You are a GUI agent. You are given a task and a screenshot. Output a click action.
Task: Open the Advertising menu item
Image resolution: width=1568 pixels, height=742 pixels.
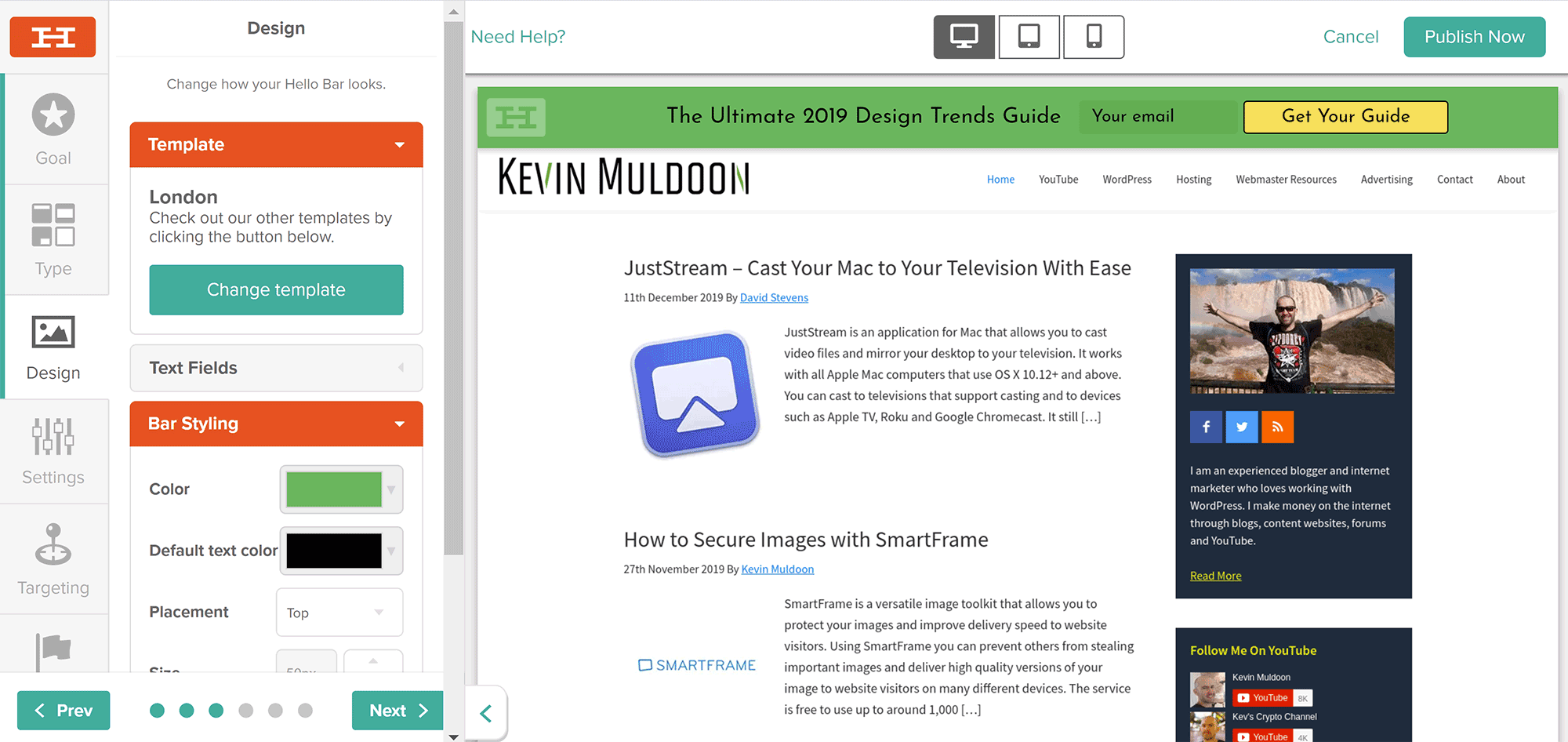point(1386,180)
